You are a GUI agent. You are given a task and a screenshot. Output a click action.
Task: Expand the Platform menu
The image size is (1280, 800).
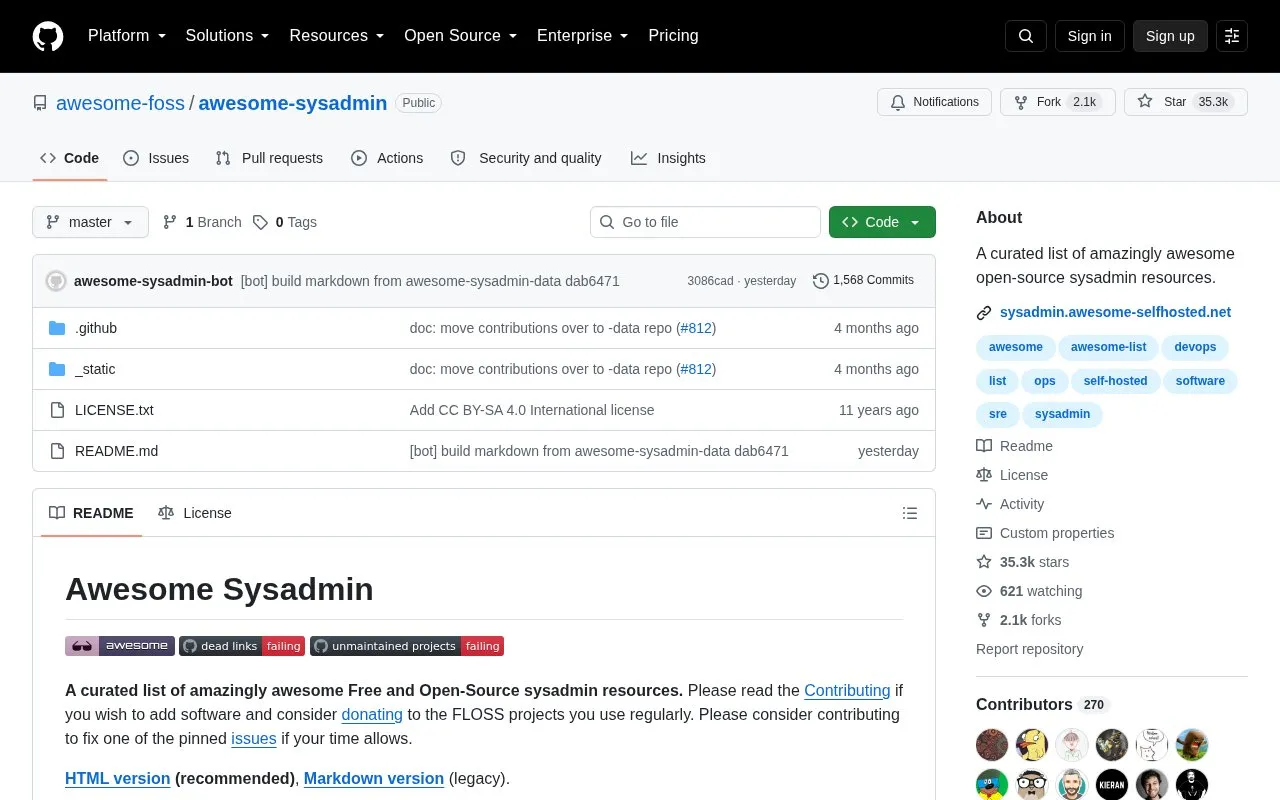pos(127,36)
